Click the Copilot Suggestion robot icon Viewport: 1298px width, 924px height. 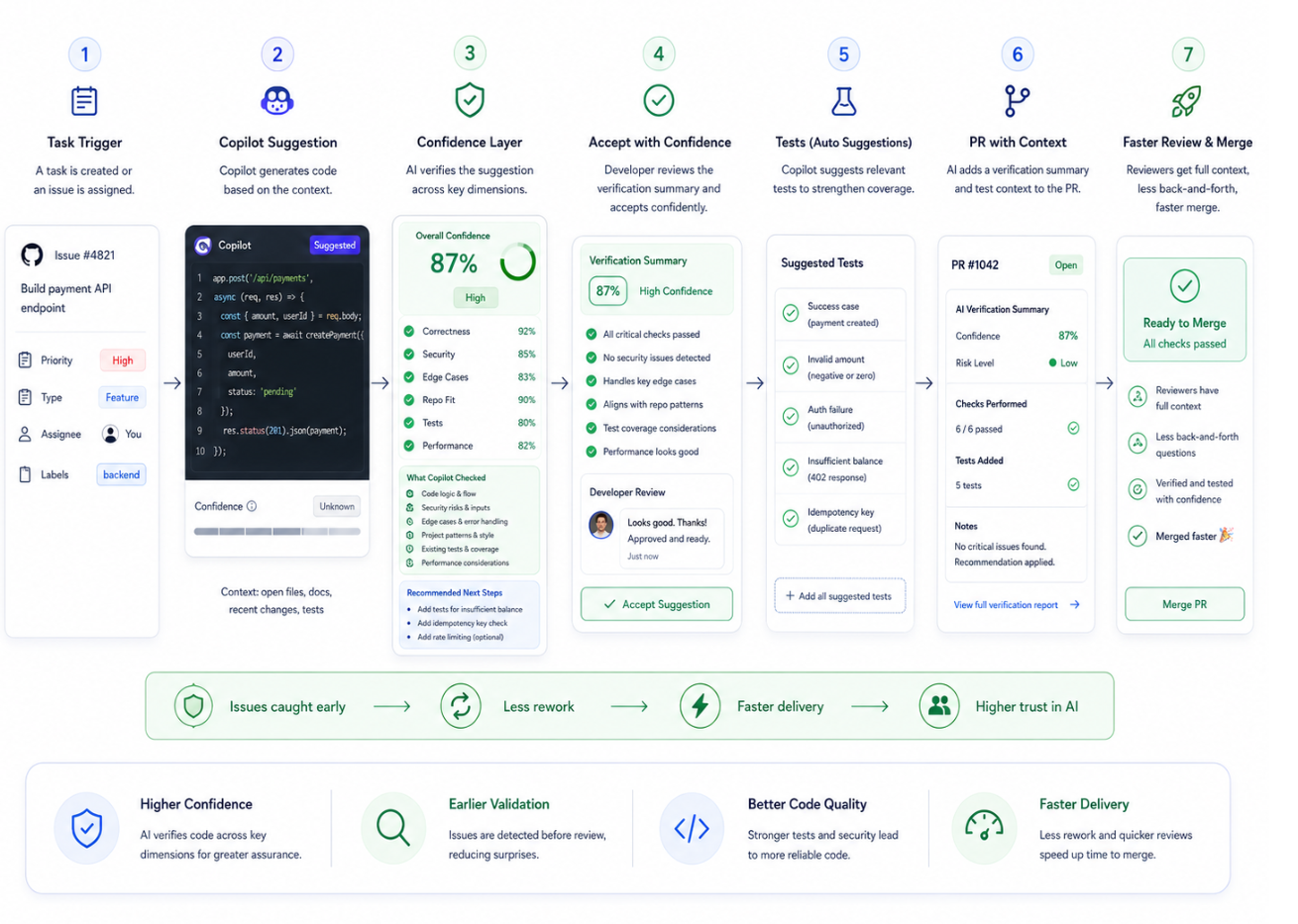click(x=277, y=101)
